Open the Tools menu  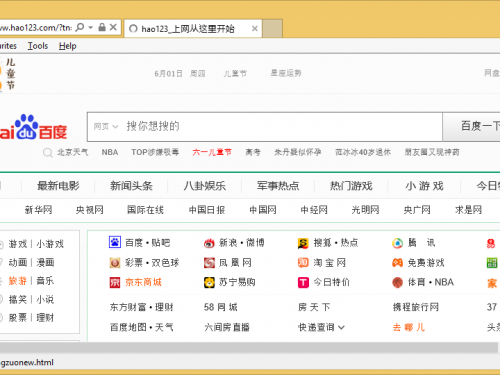[x=38, y=46]
